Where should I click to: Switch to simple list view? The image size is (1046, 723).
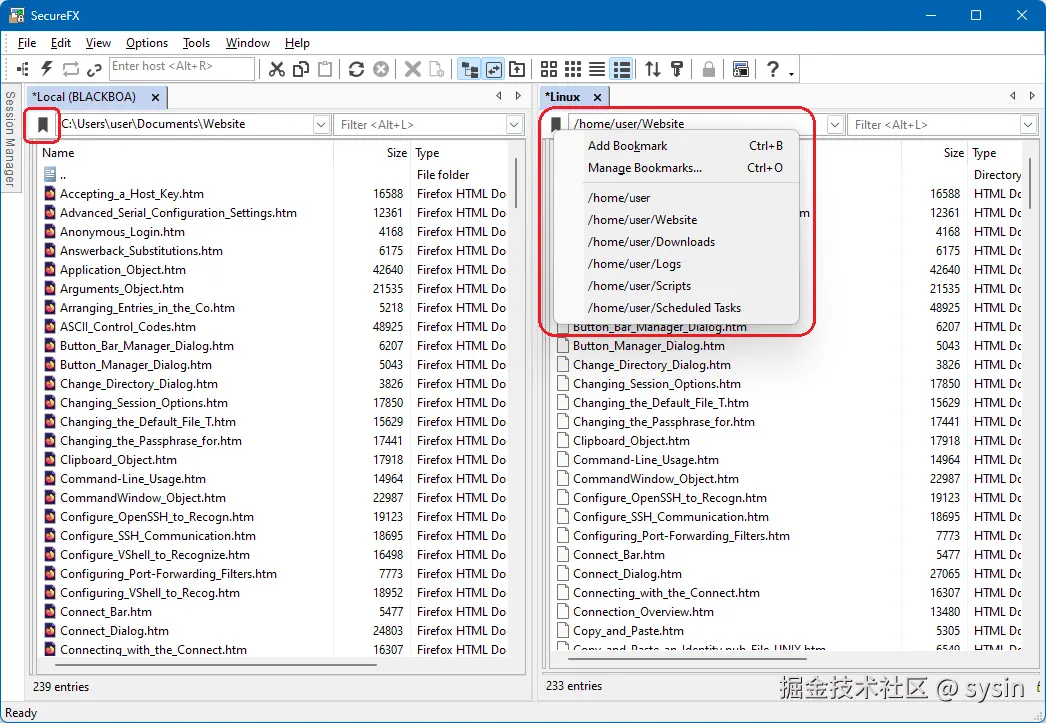(599, 69)
